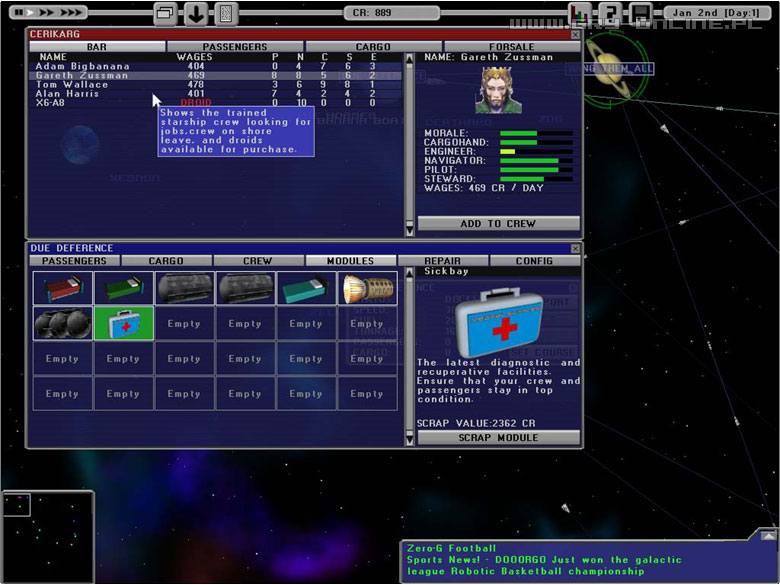Select the Sickbay medkit module slot
Viewport: 780px width, 585px height.
click(124, 323)
